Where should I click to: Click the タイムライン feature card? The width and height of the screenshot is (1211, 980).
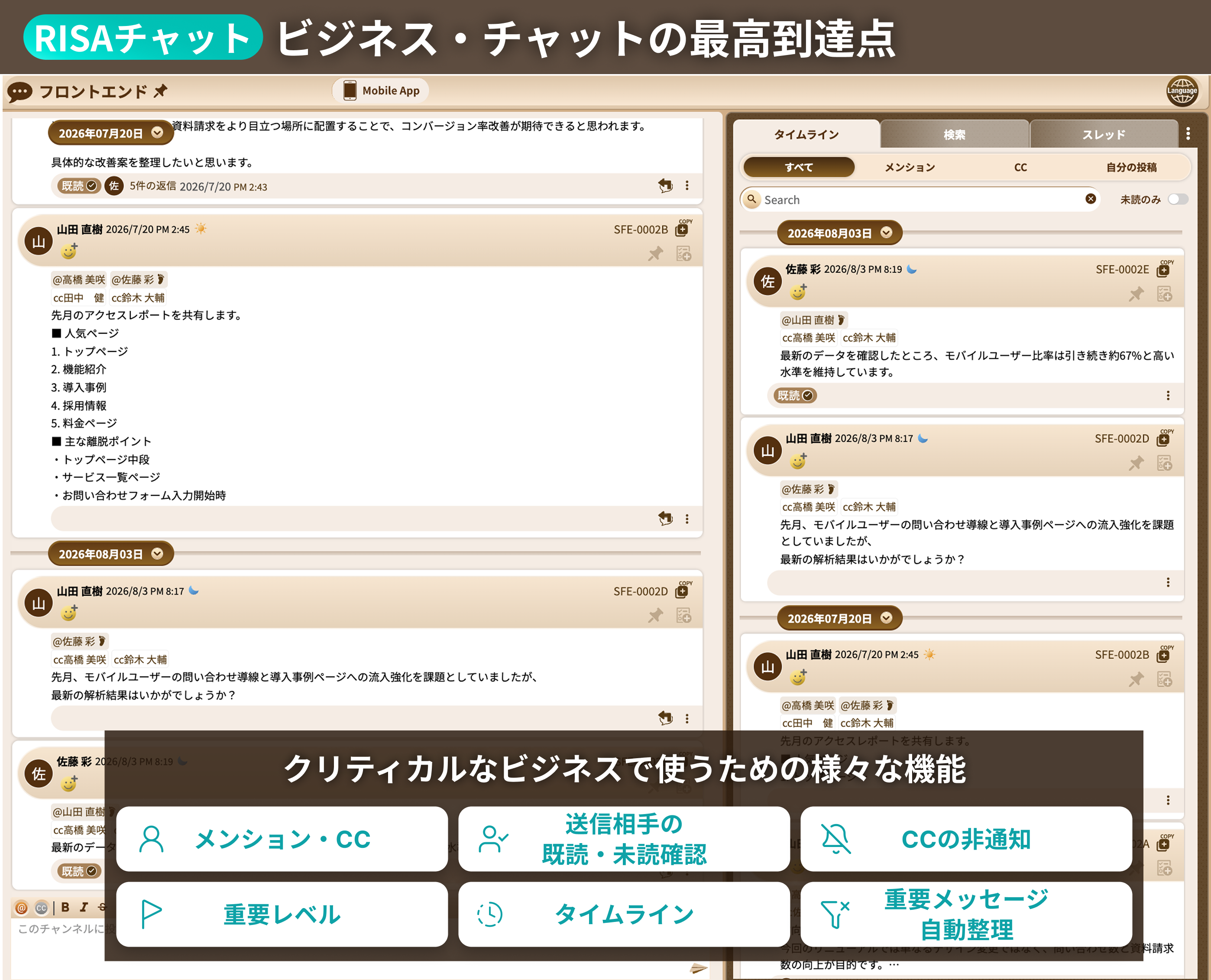(x=624, y=915)
